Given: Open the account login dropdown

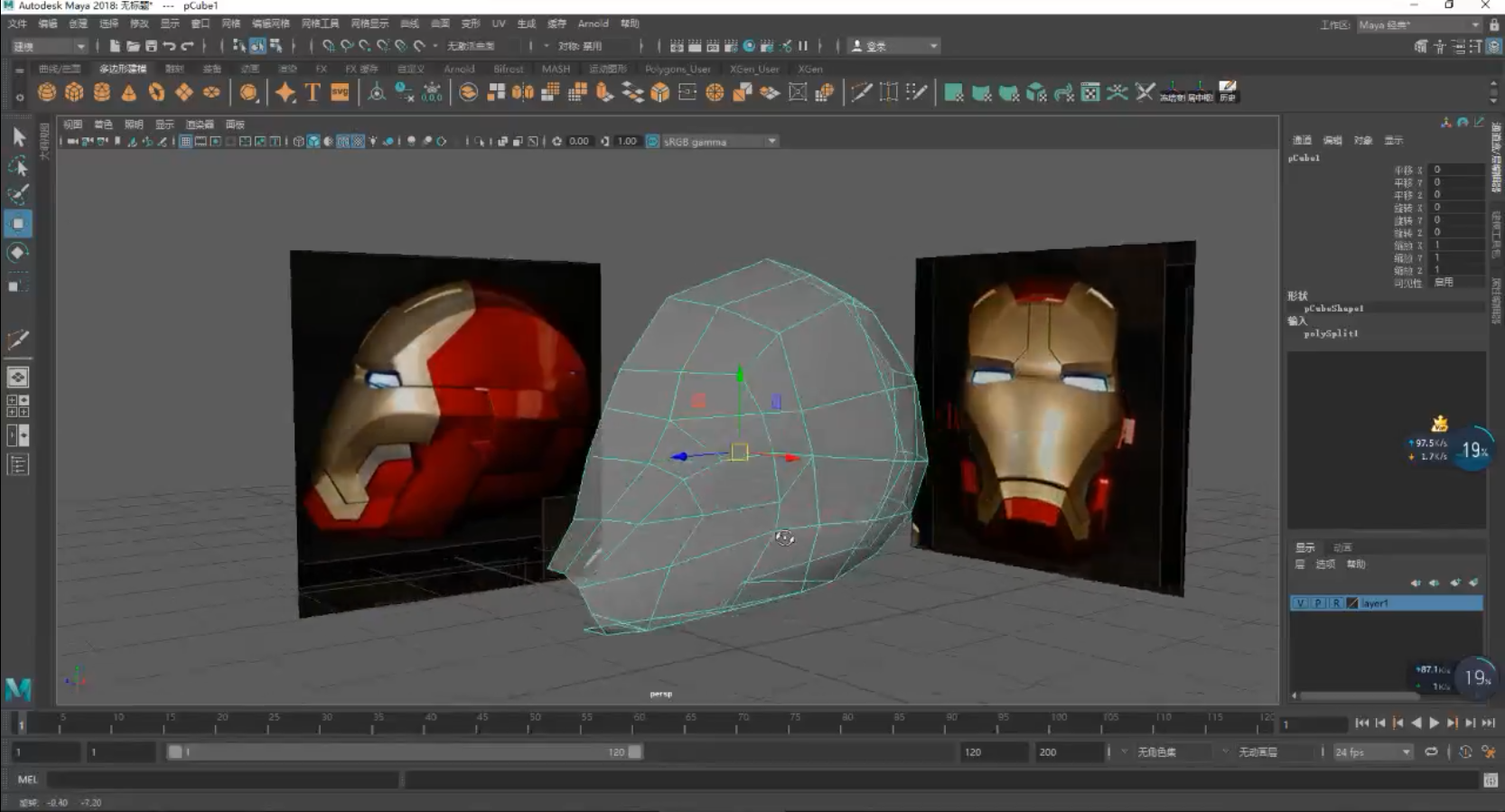Looking at the screenshot, I should pos(894,46).
